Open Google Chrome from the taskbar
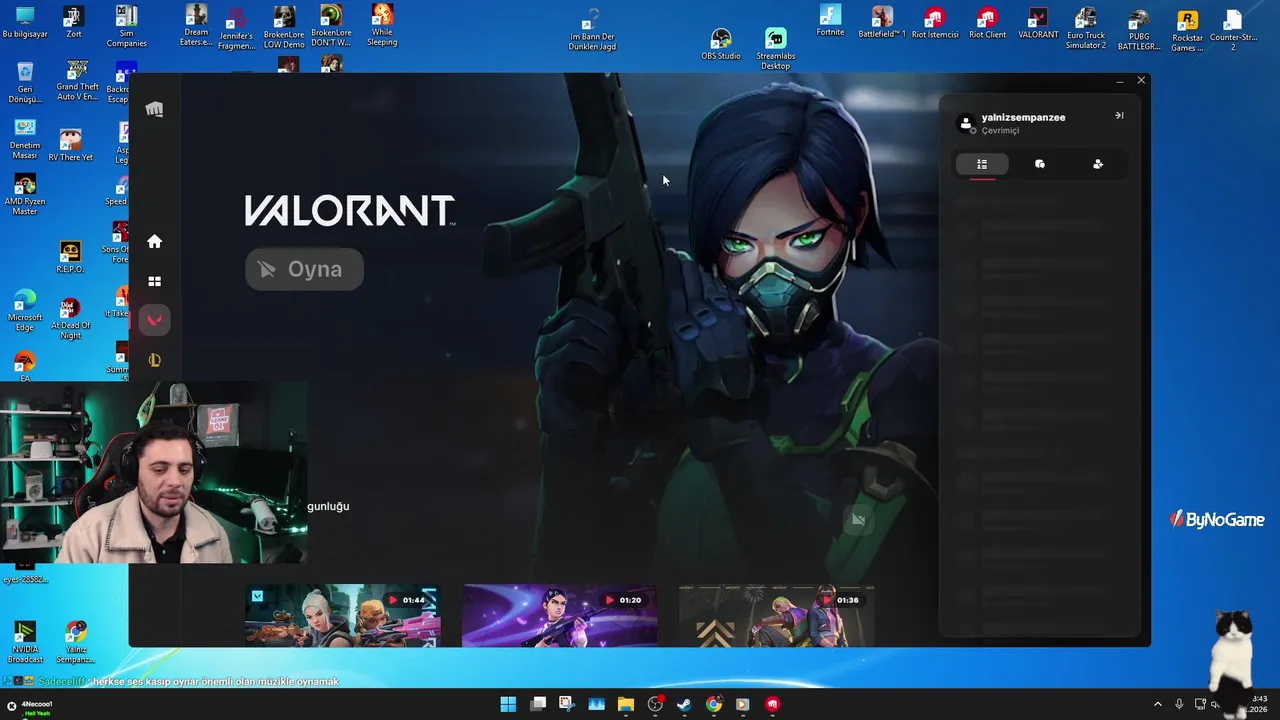1280x720 pixels. (x=713, y=704)
